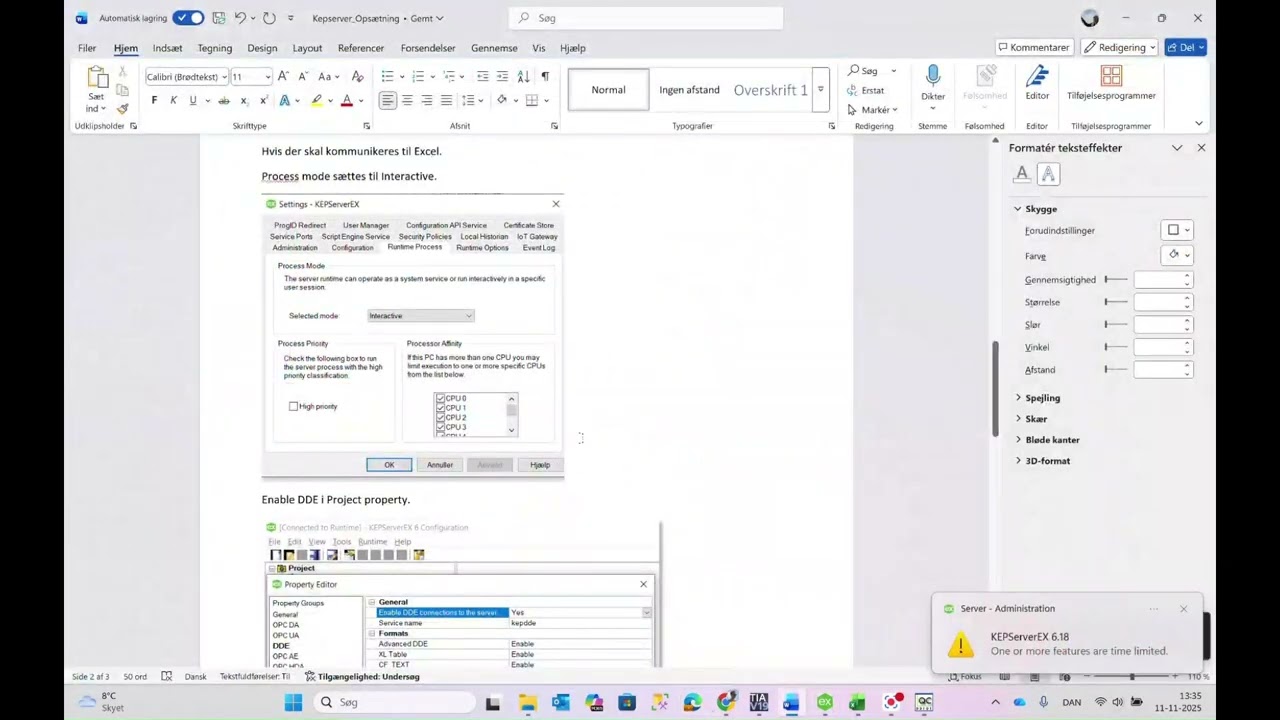
Task: Undo the last action
Action: pyautogui.click(x=240, y=18)
